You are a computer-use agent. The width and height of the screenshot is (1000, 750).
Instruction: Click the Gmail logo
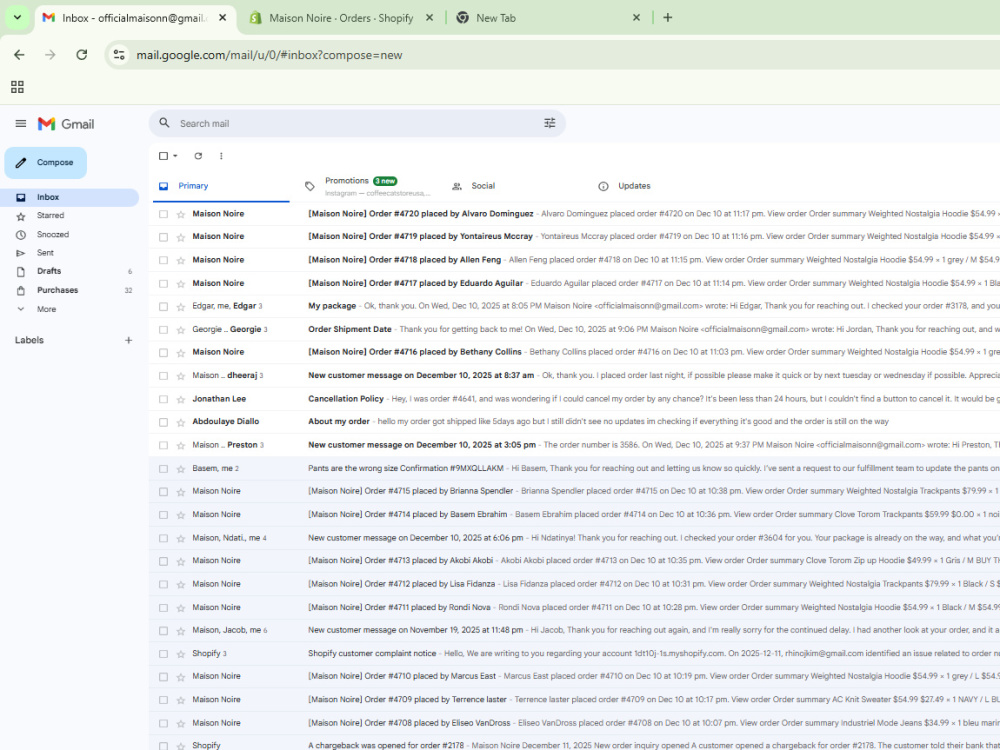pos(66,124)
